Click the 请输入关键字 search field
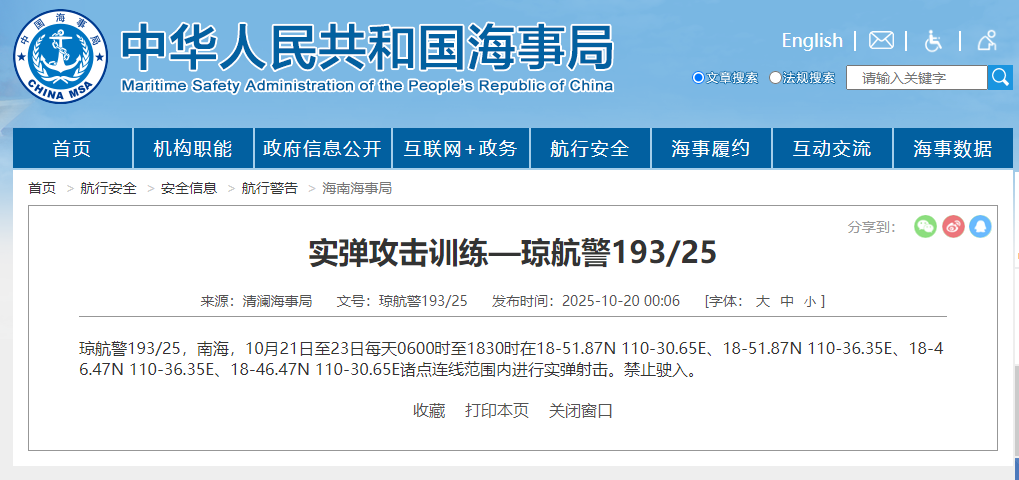 point(916,78)
